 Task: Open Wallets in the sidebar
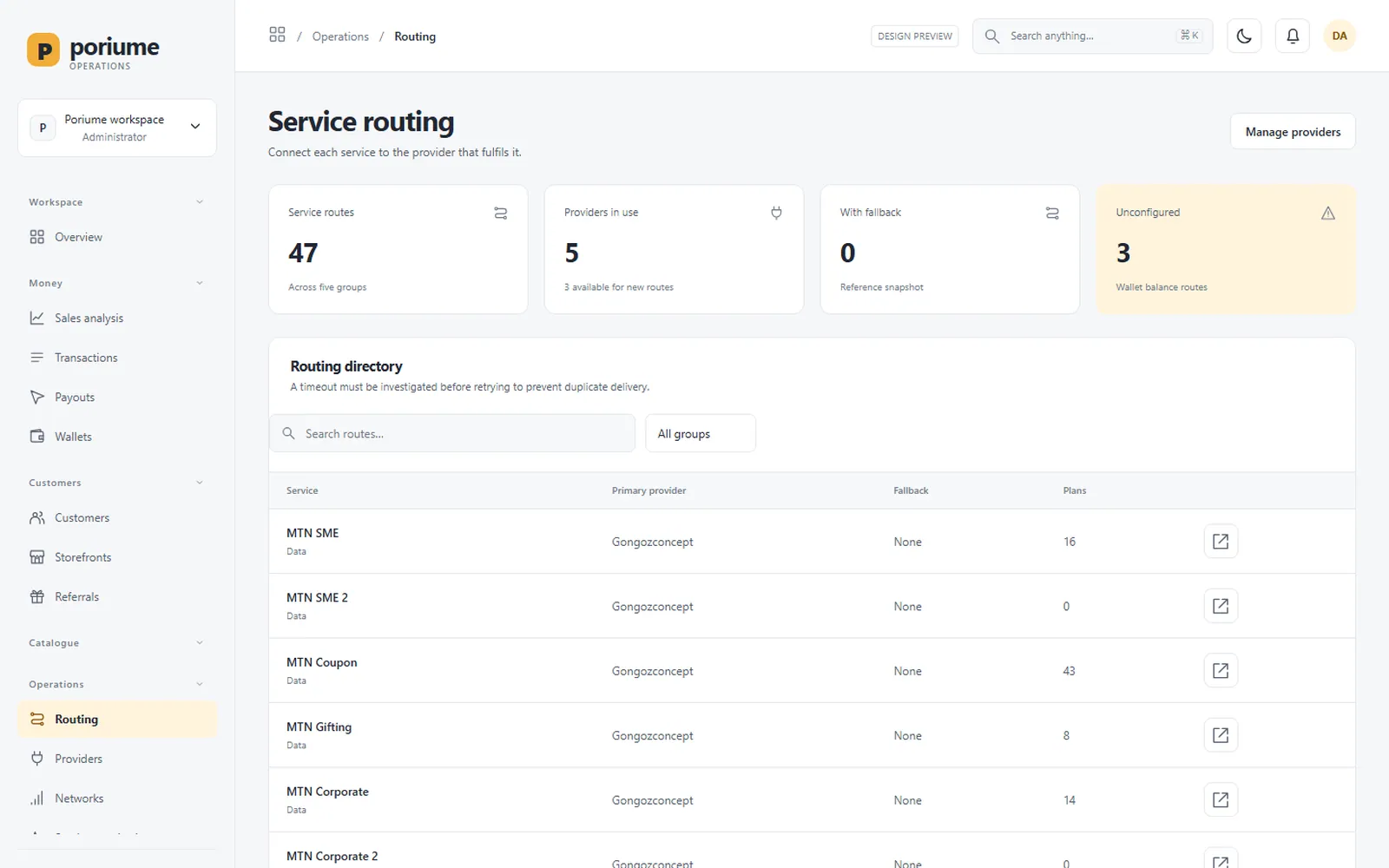[117, 437]
